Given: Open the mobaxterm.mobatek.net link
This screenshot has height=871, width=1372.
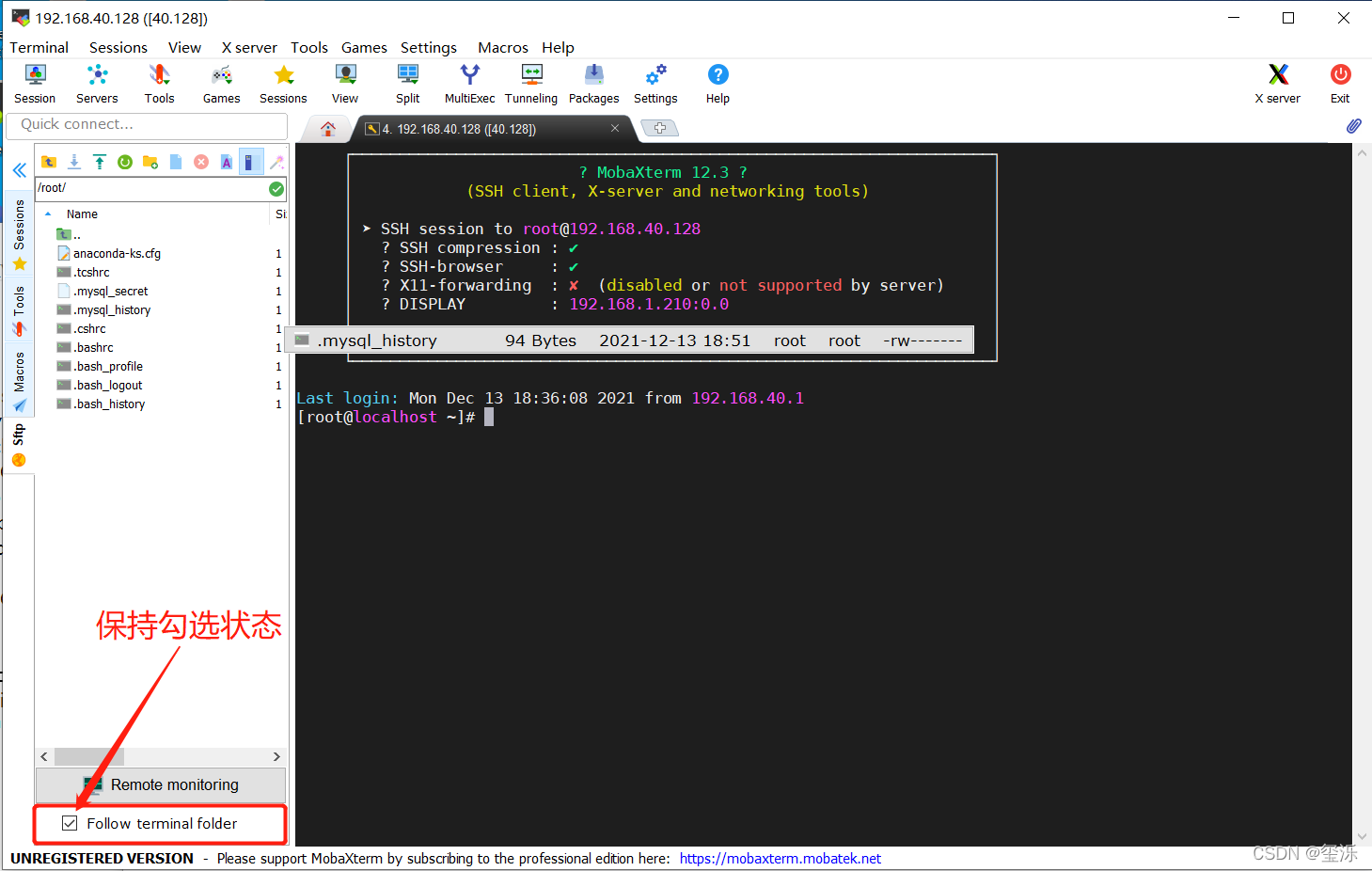Looking at the screenshot, I should click(x=781, y=858).
